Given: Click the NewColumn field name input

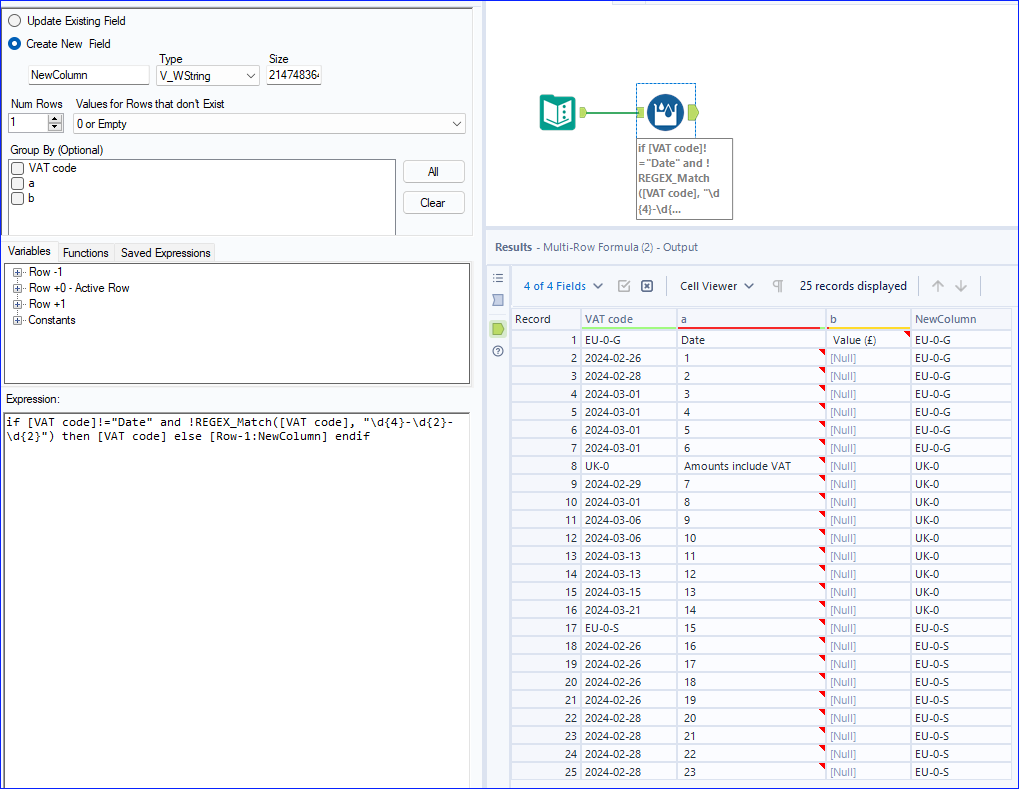Looking at the screenshot, I should (x=89, y=76).
